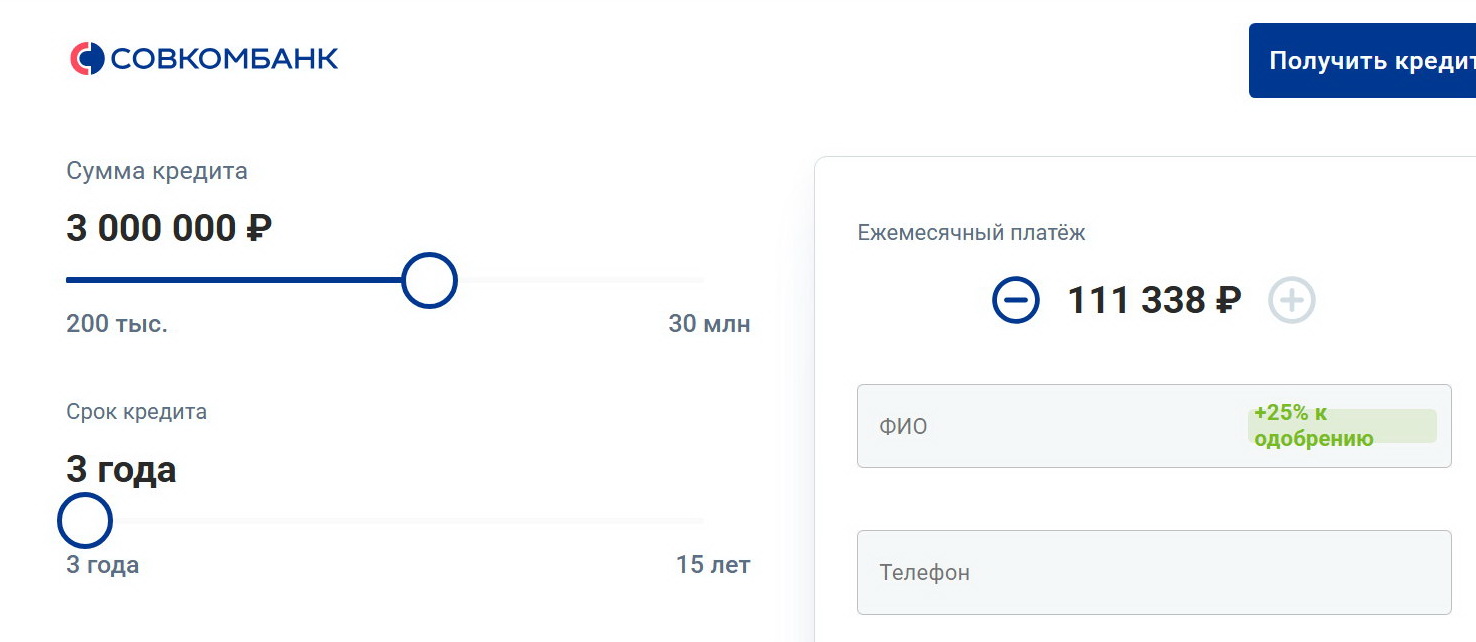1476x642 pixels.
Task: Click the loan term slider handle
Action: tap(85, 520)
